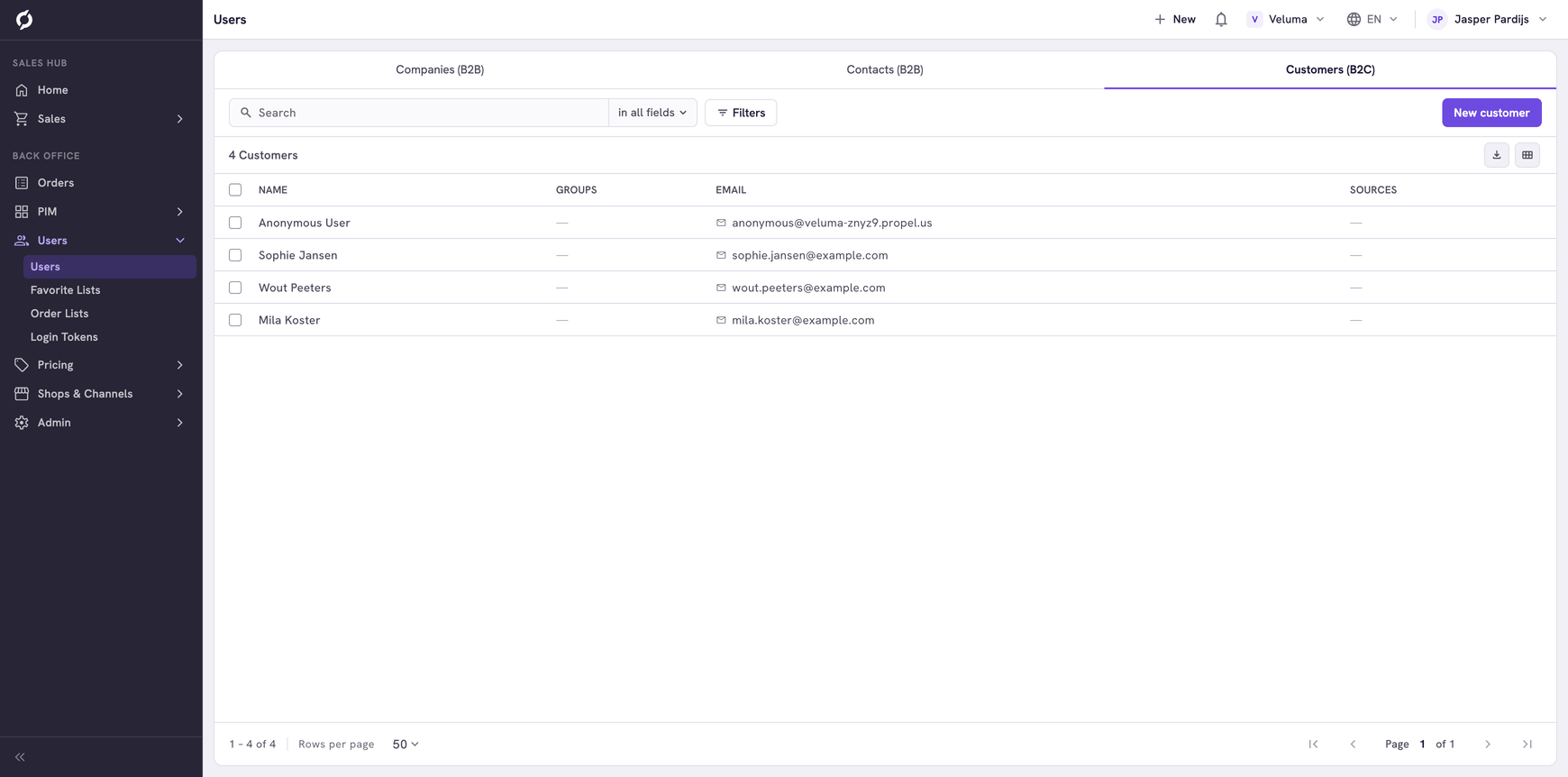This screenshot has height=777, width=1568.
Task: Open the table columns layout icon
Action: click(x=1527, y=155)
